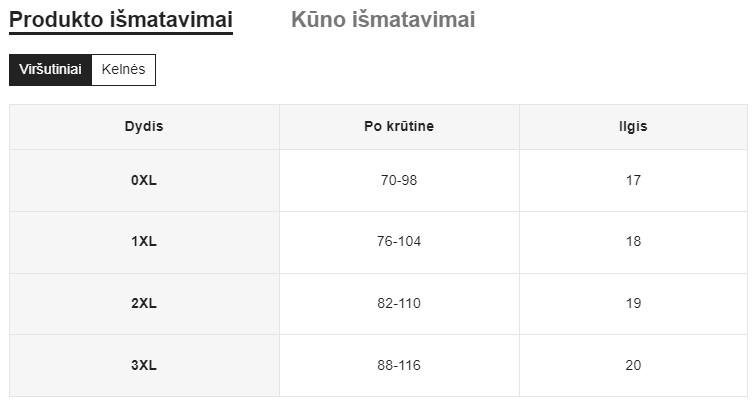Select the 1XL size row label
The image size is (756, 403).
[x=144, y=242]
